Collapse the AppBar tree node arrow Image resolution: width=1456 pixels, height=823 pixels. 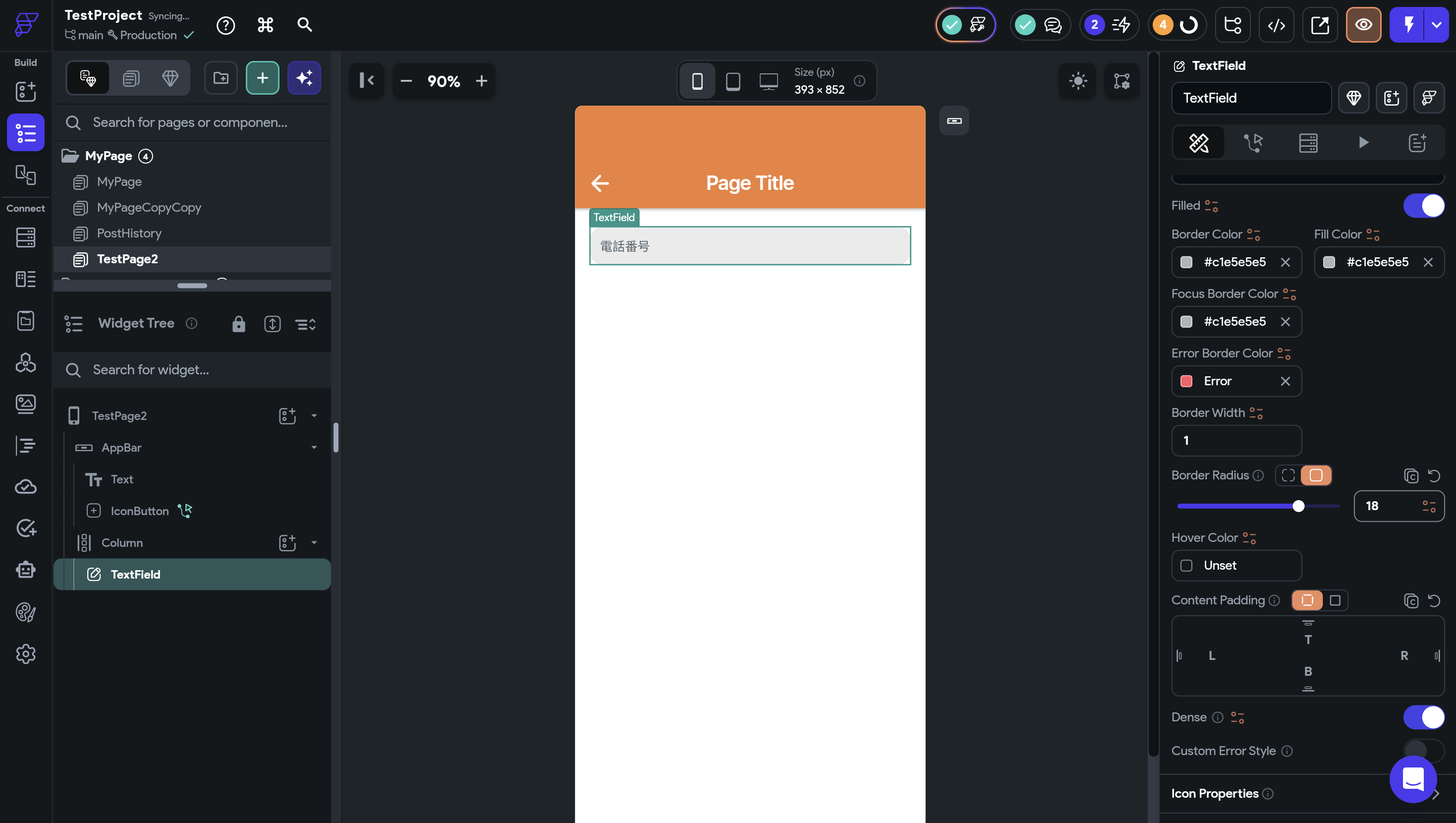tap(314, 447)
